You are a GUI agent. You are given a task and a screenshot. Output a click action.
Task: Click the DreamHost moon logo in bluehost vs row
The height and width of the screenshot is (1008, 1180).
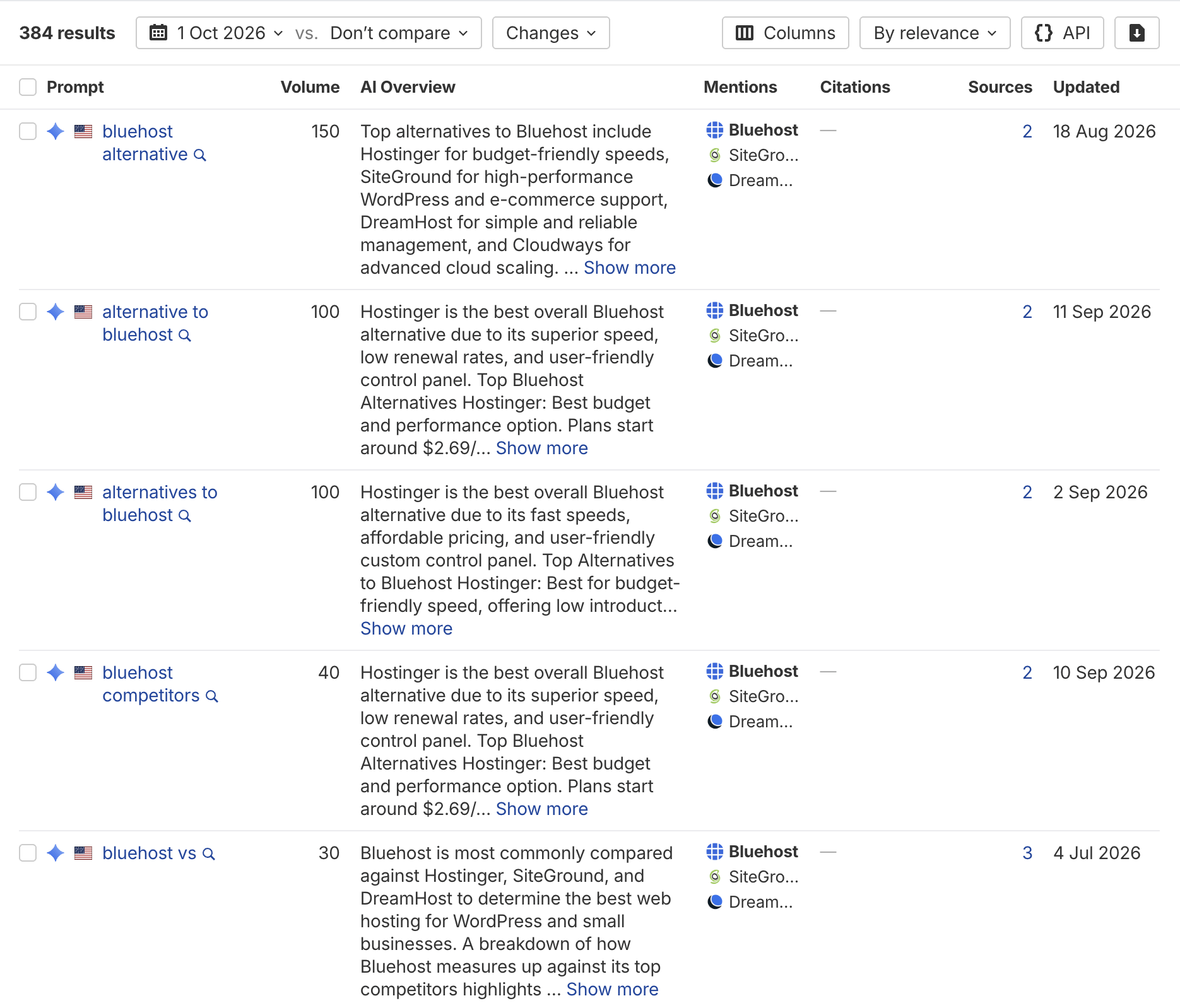(x=715, y=902)
